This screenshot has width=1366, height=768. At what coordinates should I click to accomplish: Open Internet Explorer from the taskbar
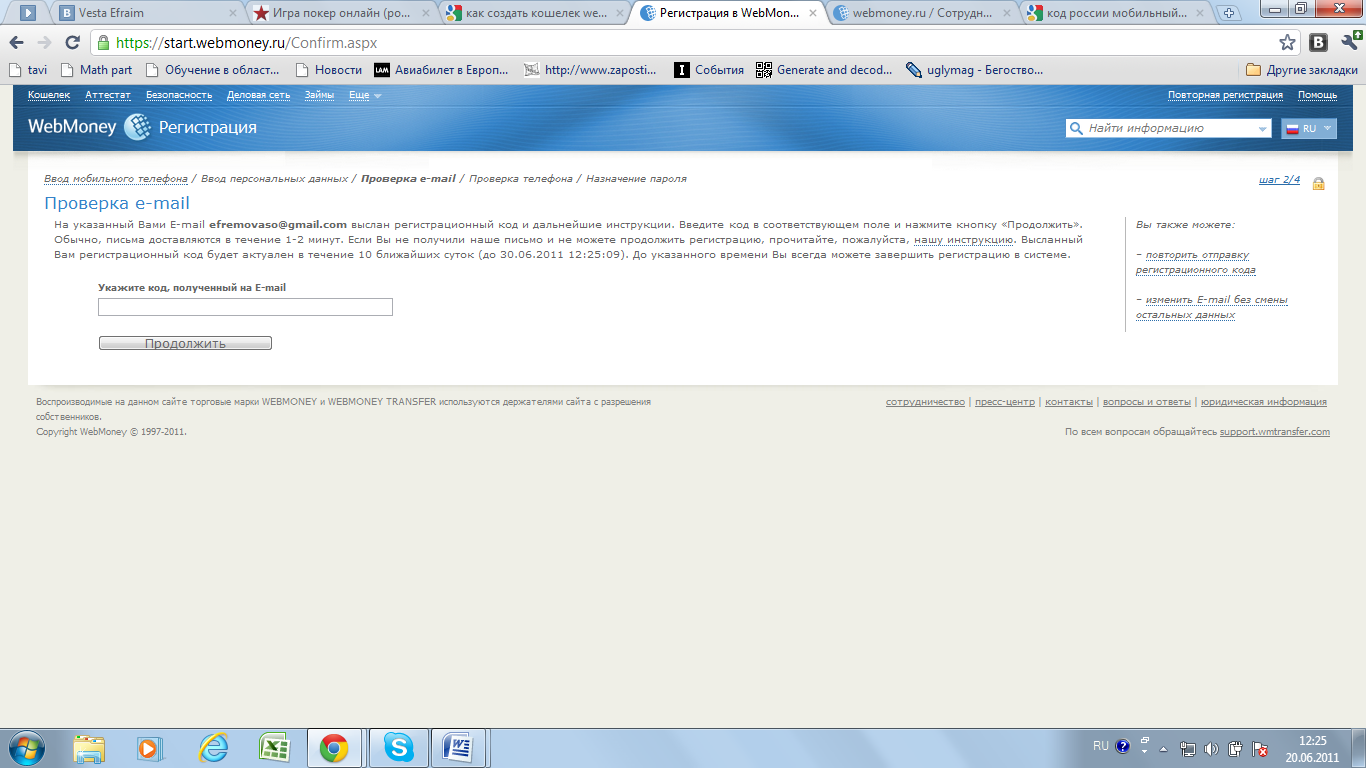click(x=213, y=748)
